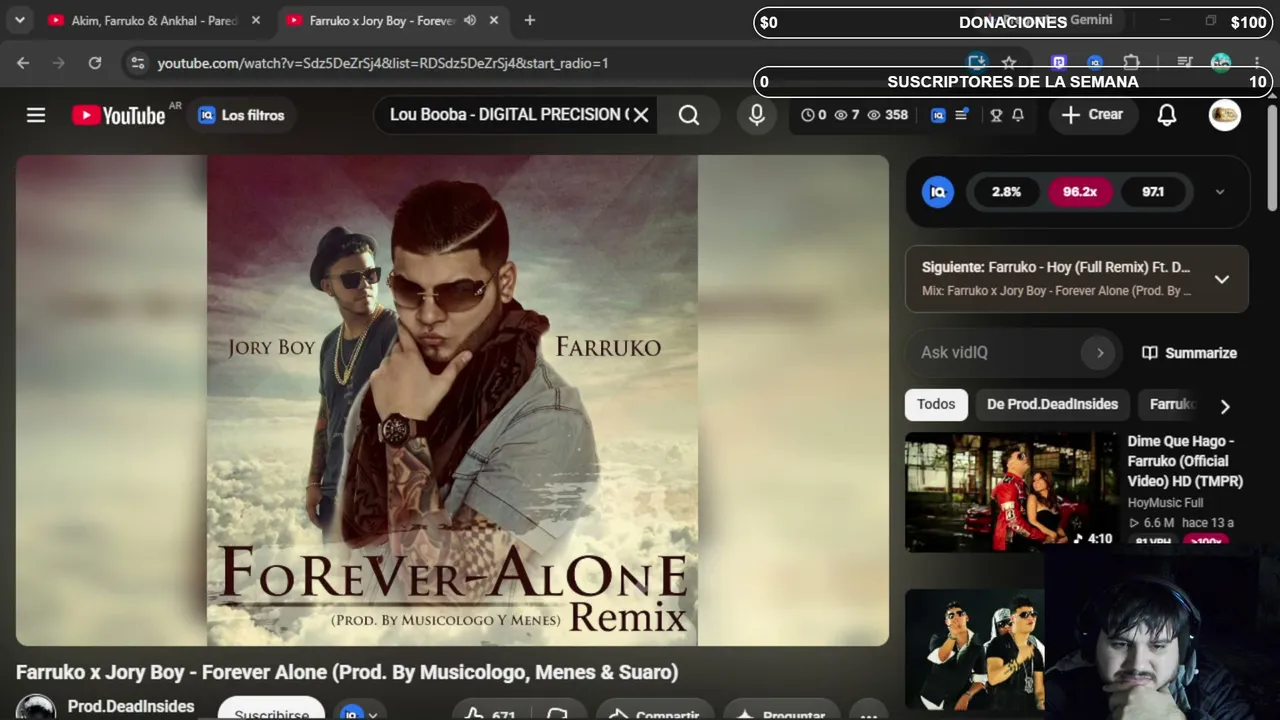Click the small vidIQ bell icon
Image resolution: width=1280 pixels, height=720 pixels.
pyautogui.click(x=1018, y=115)
